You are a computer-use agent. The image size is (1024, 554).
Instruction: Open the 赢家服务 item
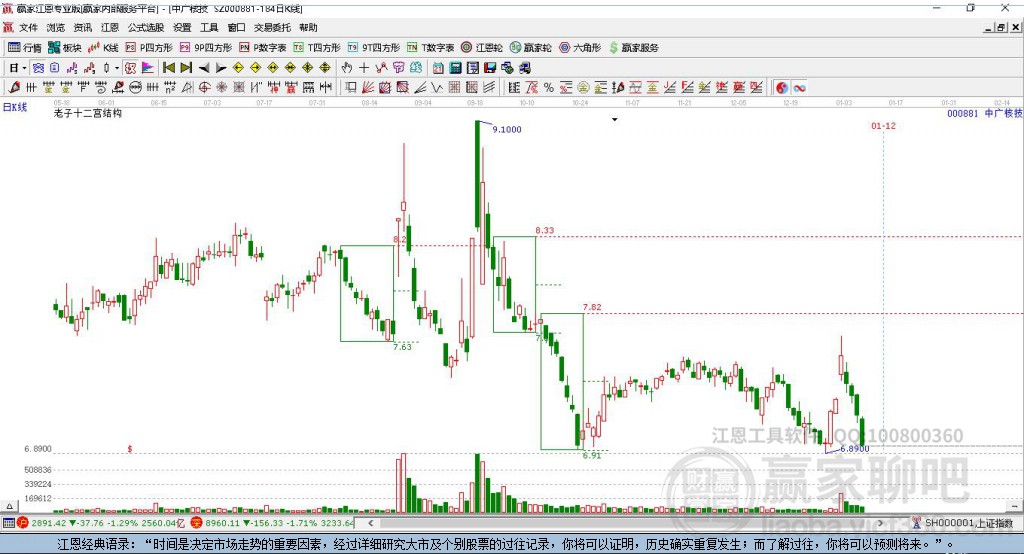(633, 48)
